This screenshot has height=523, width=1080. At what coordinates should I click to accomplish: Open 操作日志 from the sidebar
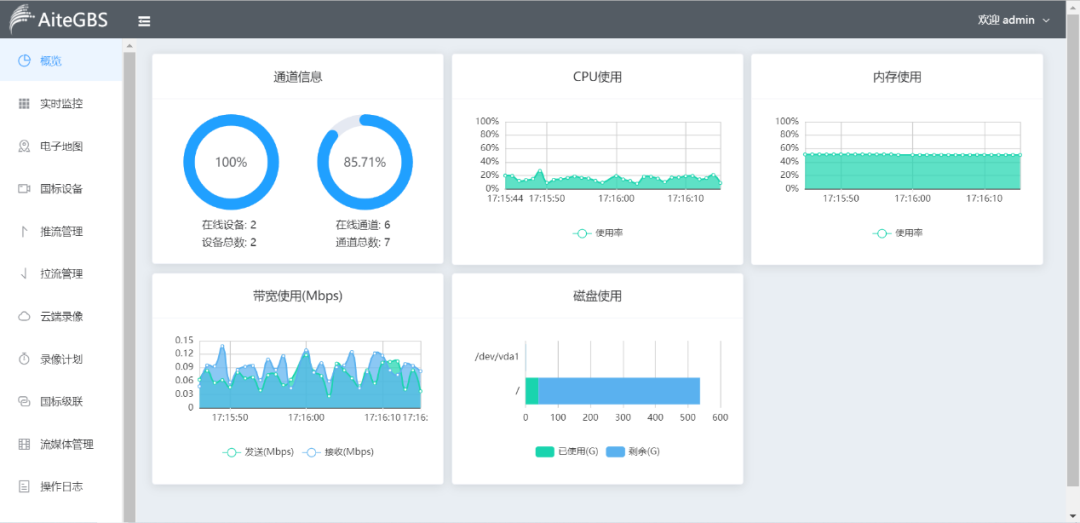[61, 487]
